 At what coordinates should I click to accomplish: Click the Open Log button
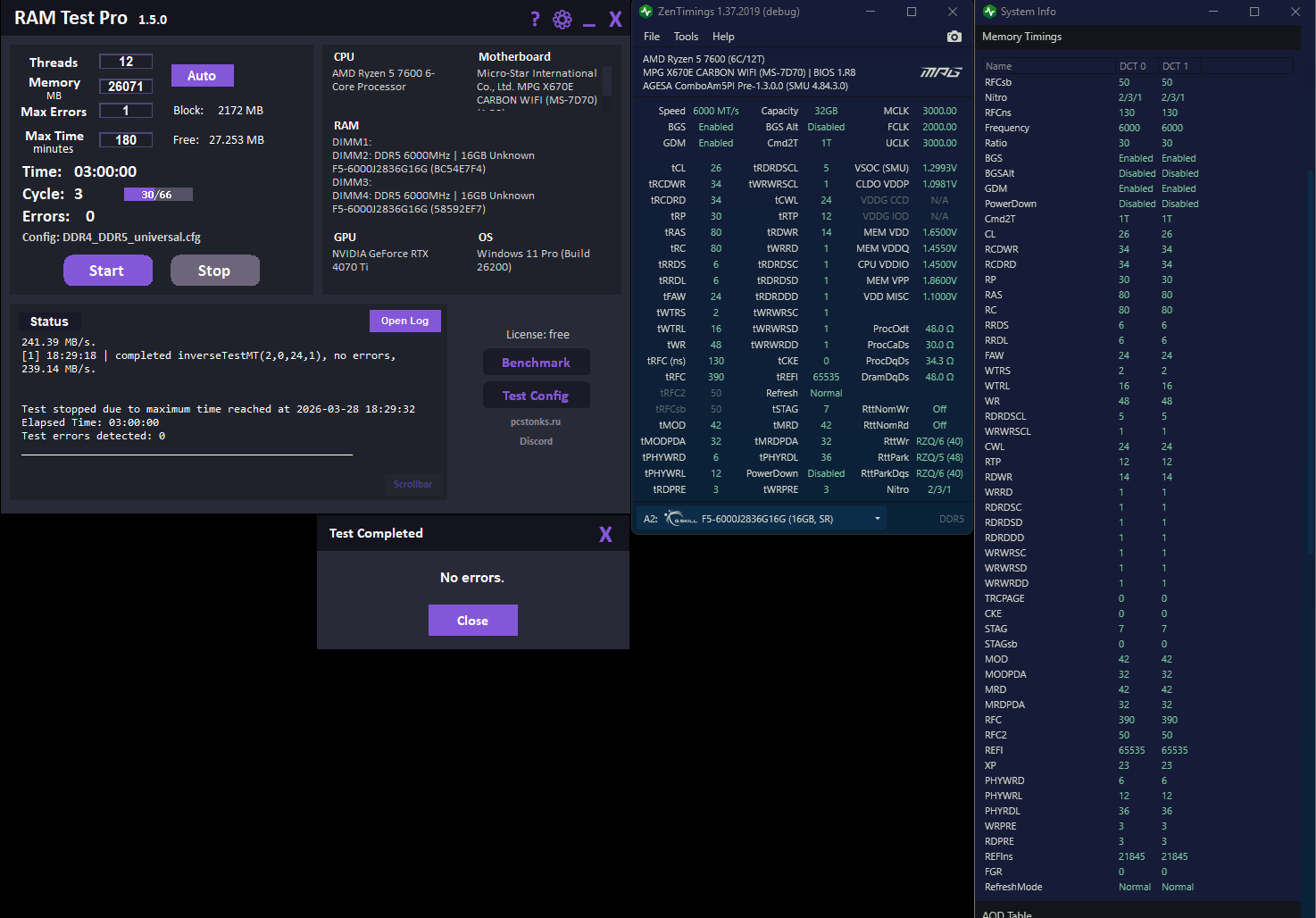pos(404,321)
